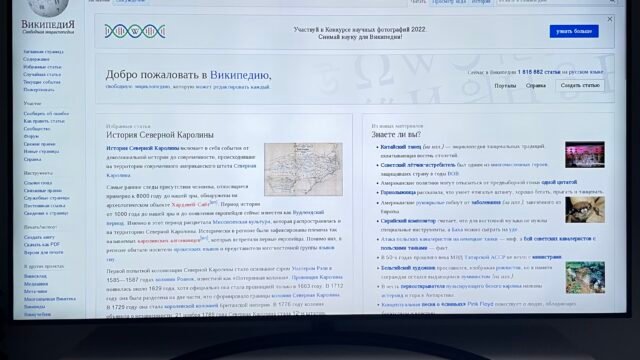Open the red 'Хардвей Сайт' link
Viewport: 640px width, 360px height.
pyautogui.click(x=191, y=204)
